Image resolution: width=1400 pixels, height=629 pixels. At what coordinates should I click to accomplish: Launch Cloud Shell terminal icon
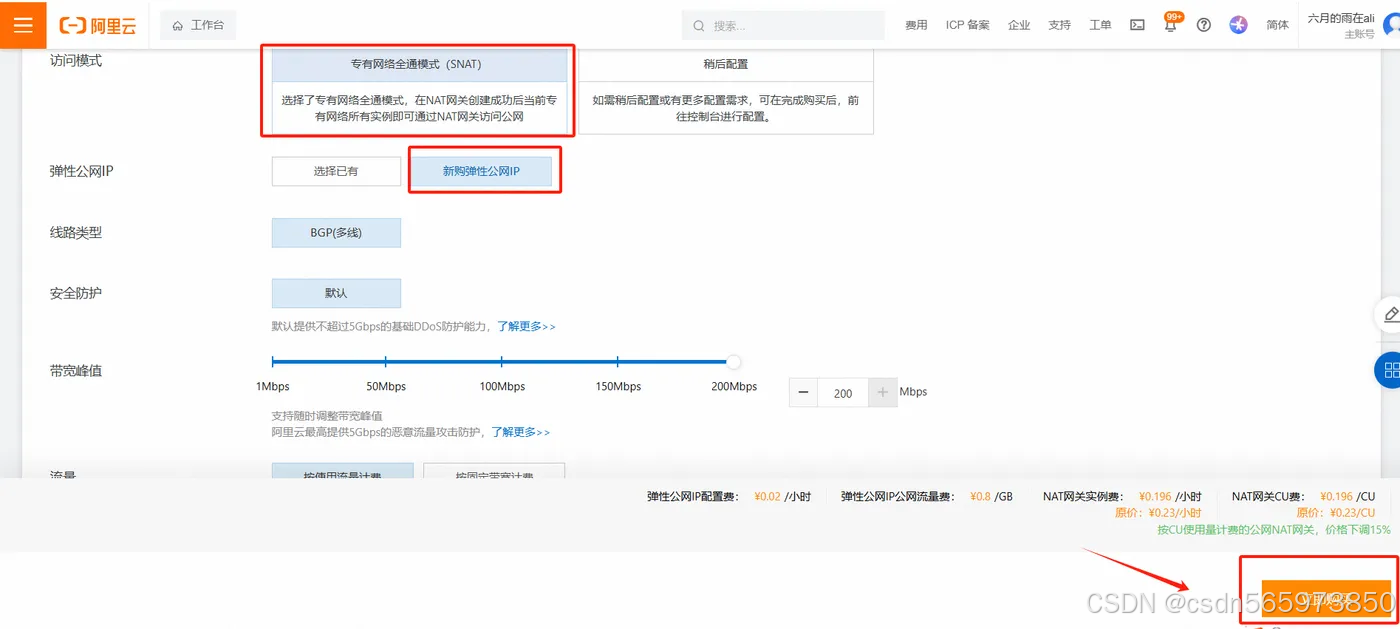[1137, 25]
